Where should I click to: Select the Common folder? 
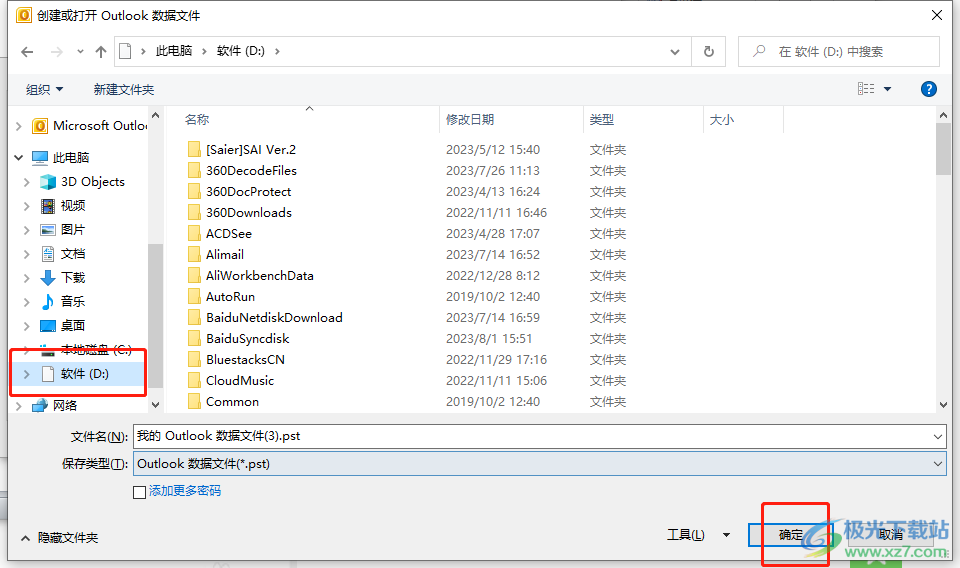pos(223,402)
